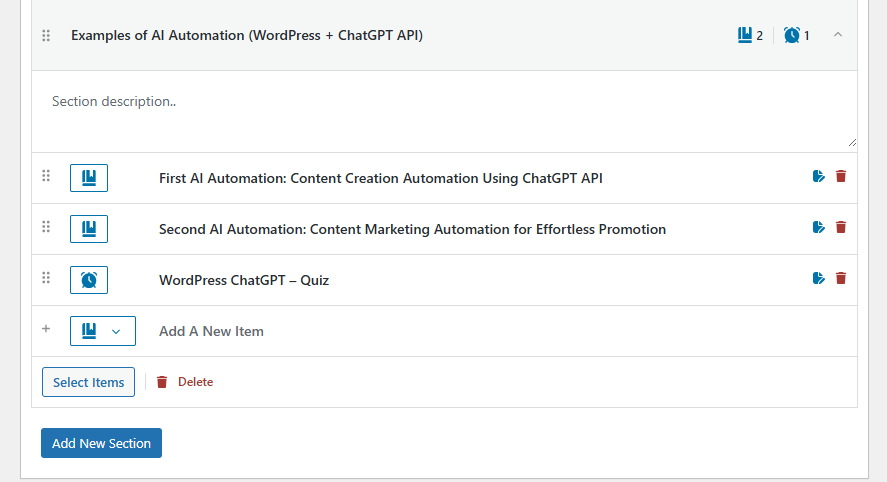Click the Select Items button

[x=88, y=382]
